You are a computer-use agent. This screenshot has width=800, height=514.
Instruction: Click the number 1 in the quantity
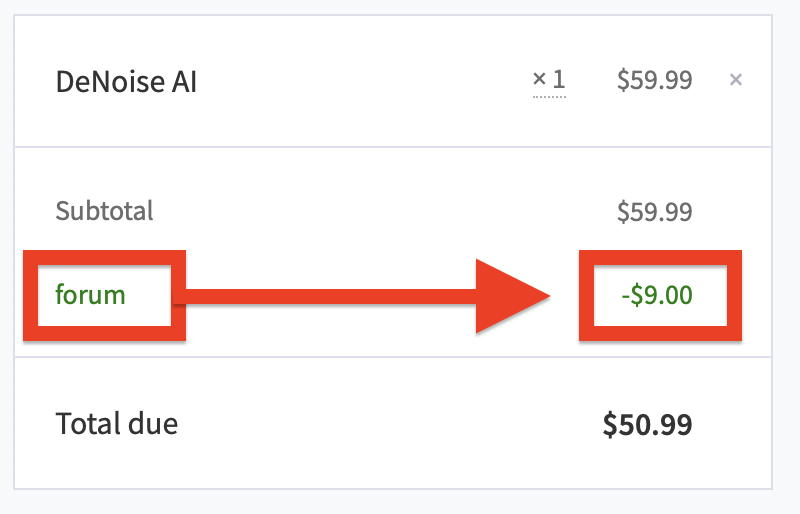pos(559,80)
